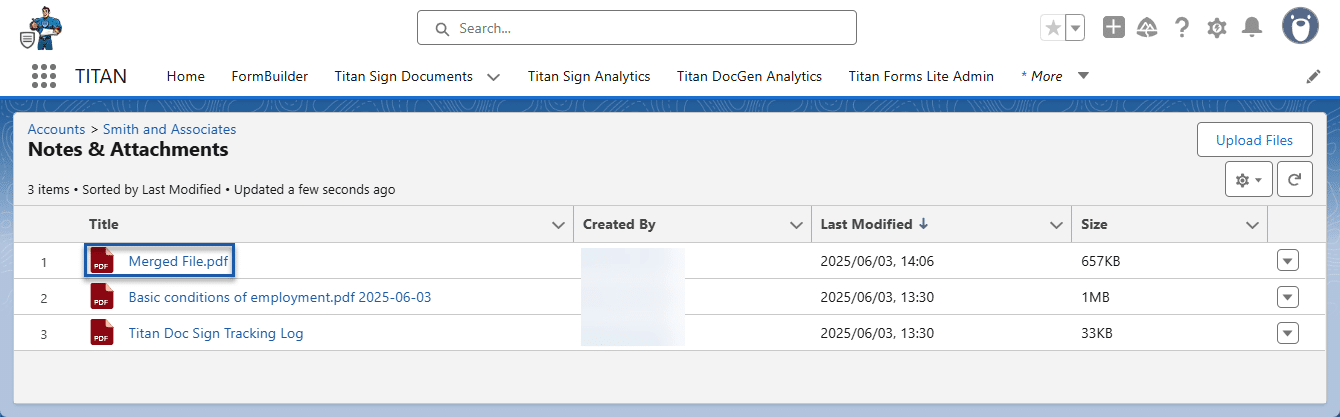
Task: Expand the More navigation menu
Action: point(1055,76)
